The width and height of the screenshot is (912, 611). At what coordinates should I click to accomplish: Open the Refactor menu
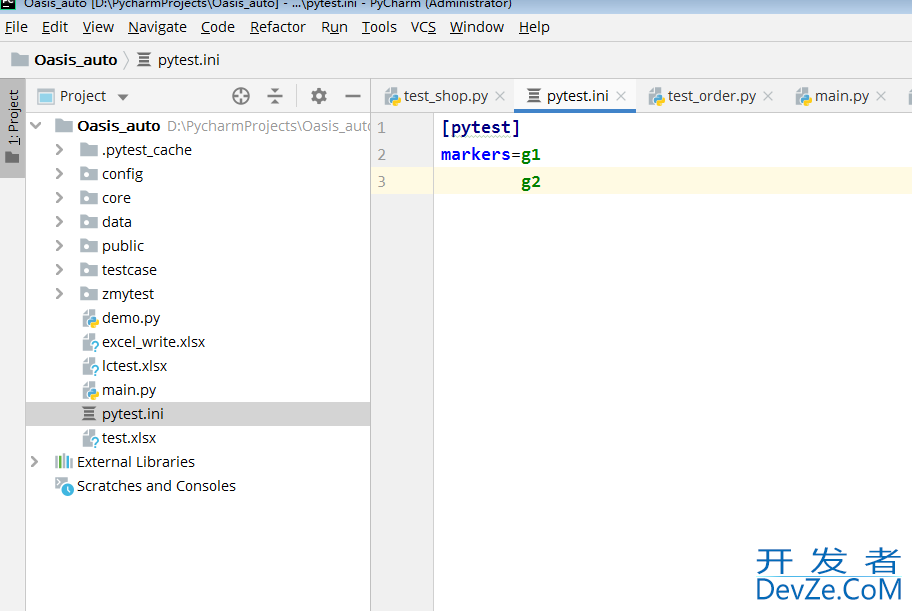pyautogui.click(x=277, y=27)
